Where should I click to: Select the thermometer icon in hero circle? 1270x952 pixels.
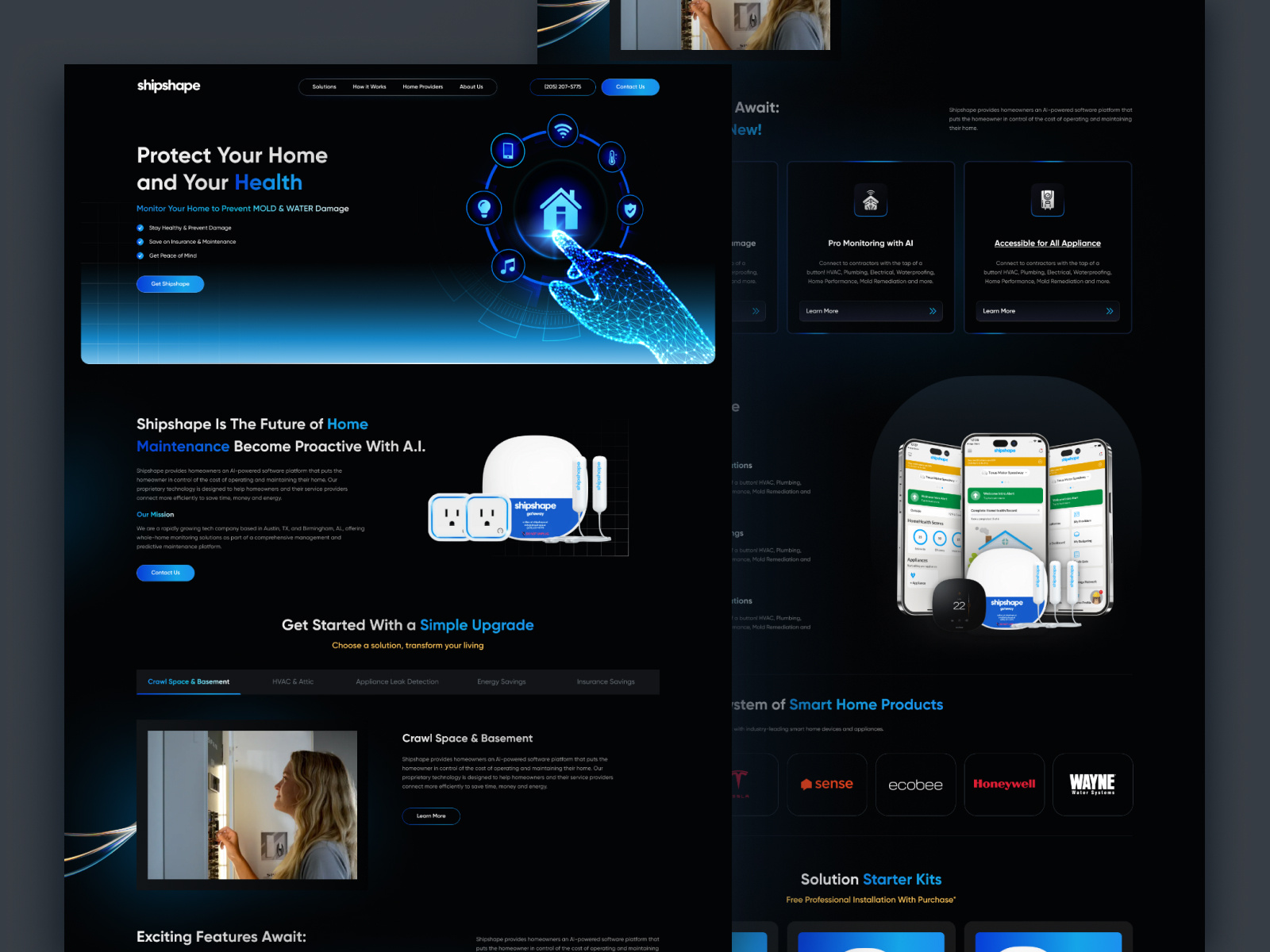point(612,158)
